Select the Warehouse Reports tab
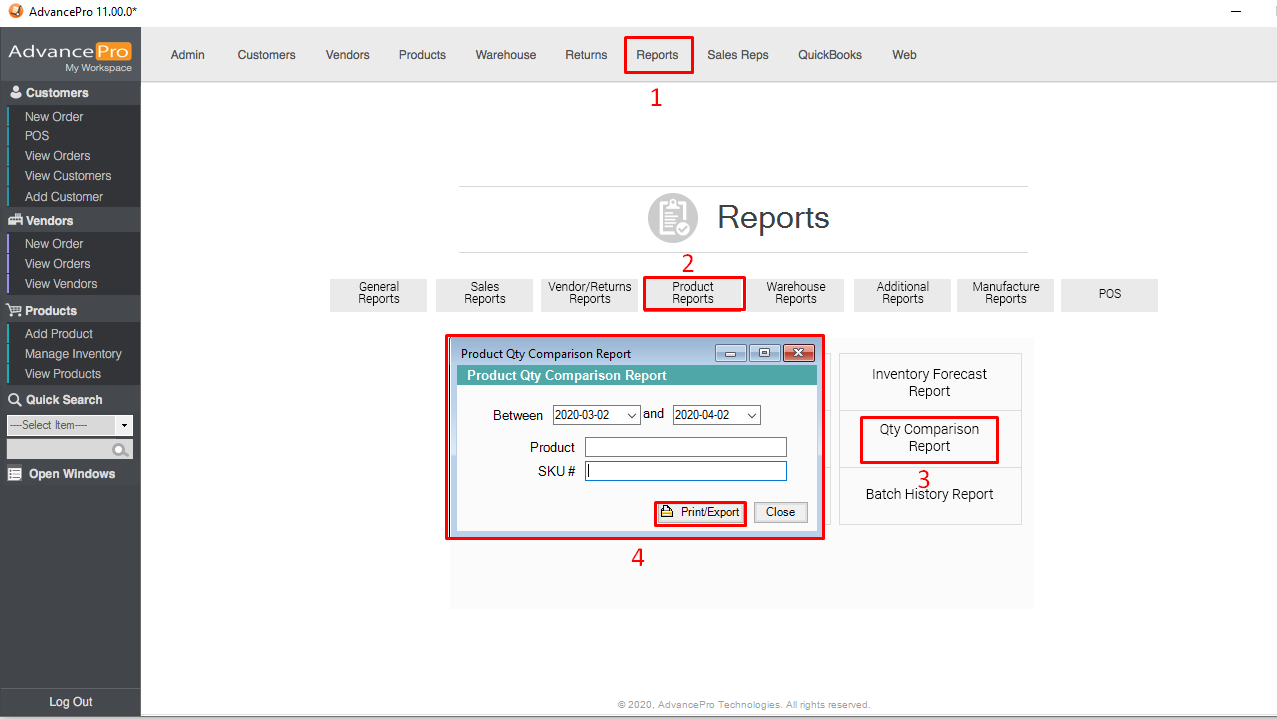 [x=795, y=294]
